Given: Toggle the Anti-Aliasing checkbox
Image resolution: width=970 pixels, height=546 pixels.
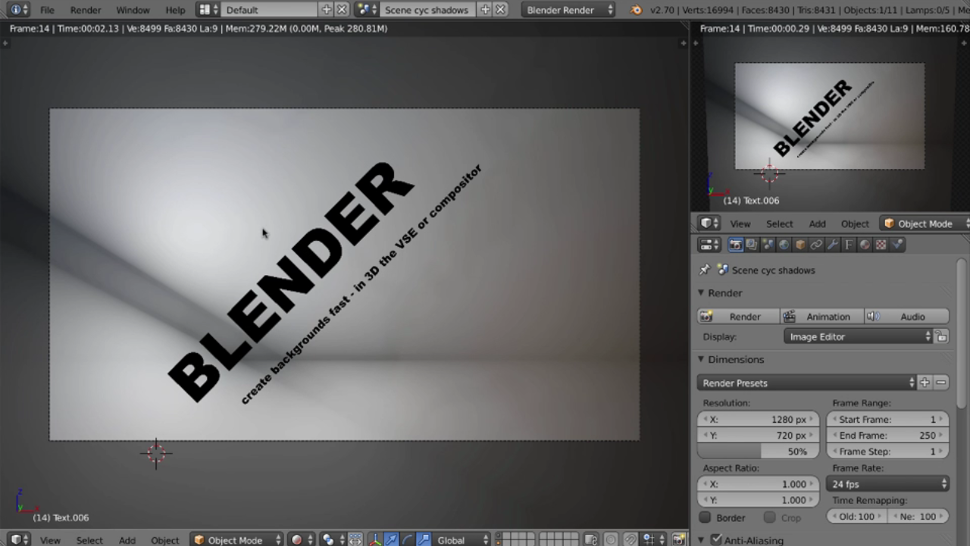Looking at the screenshot, I should point(716,540).
